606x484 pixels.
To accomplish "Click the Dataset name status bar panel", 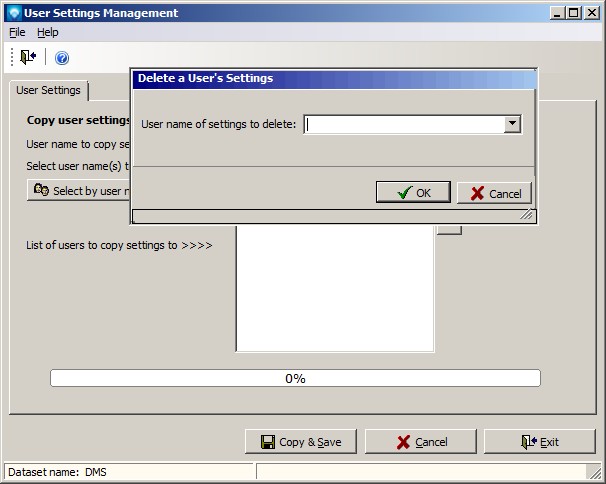I will coord(130,471).
